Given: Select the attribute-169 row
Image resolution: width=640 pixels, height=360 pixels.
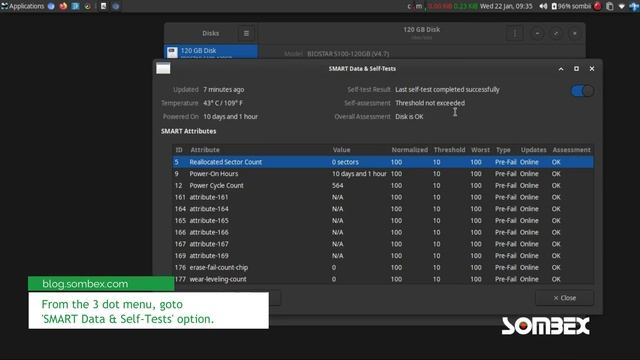Looking at the screenshot, I should [x=383, y=256].
